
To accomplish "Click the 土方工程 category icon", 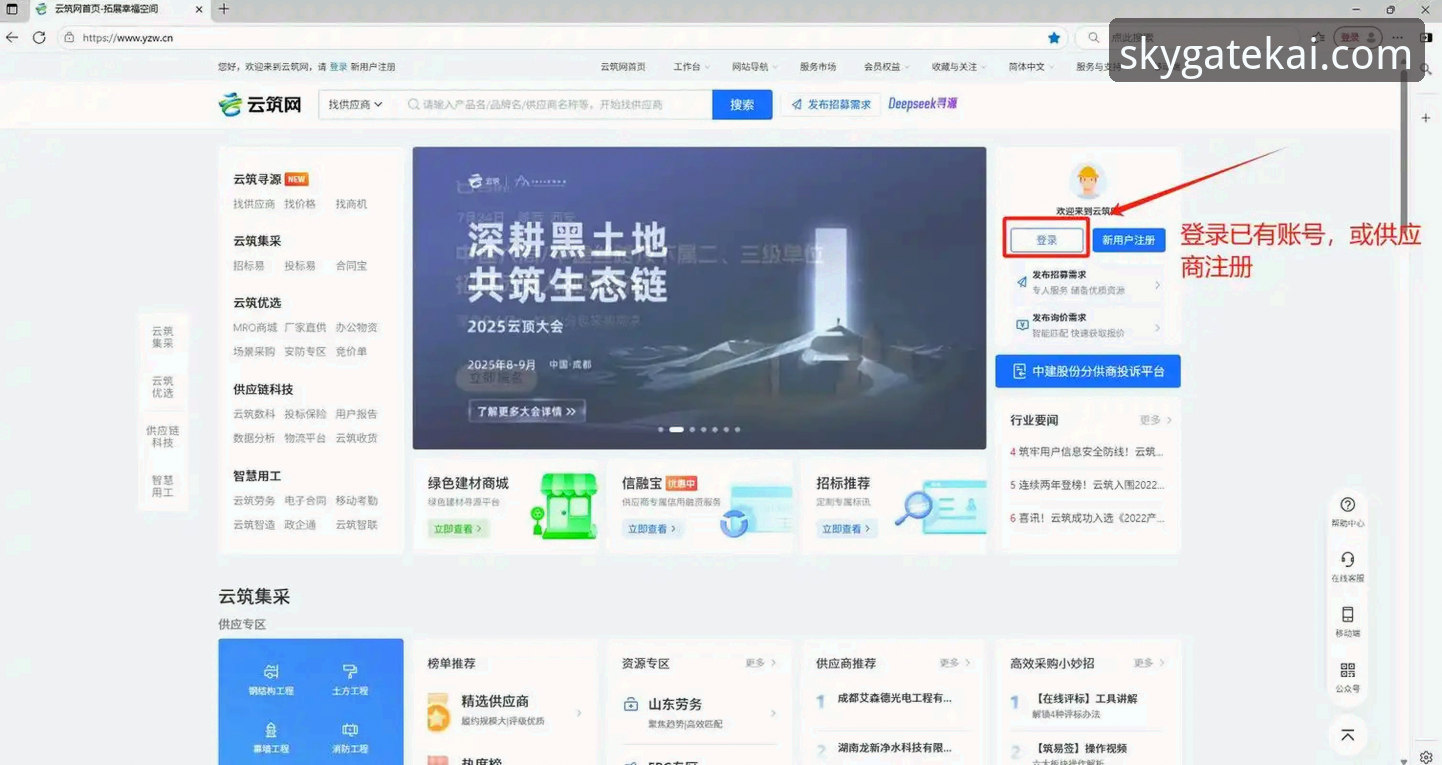I will (350, 671).
